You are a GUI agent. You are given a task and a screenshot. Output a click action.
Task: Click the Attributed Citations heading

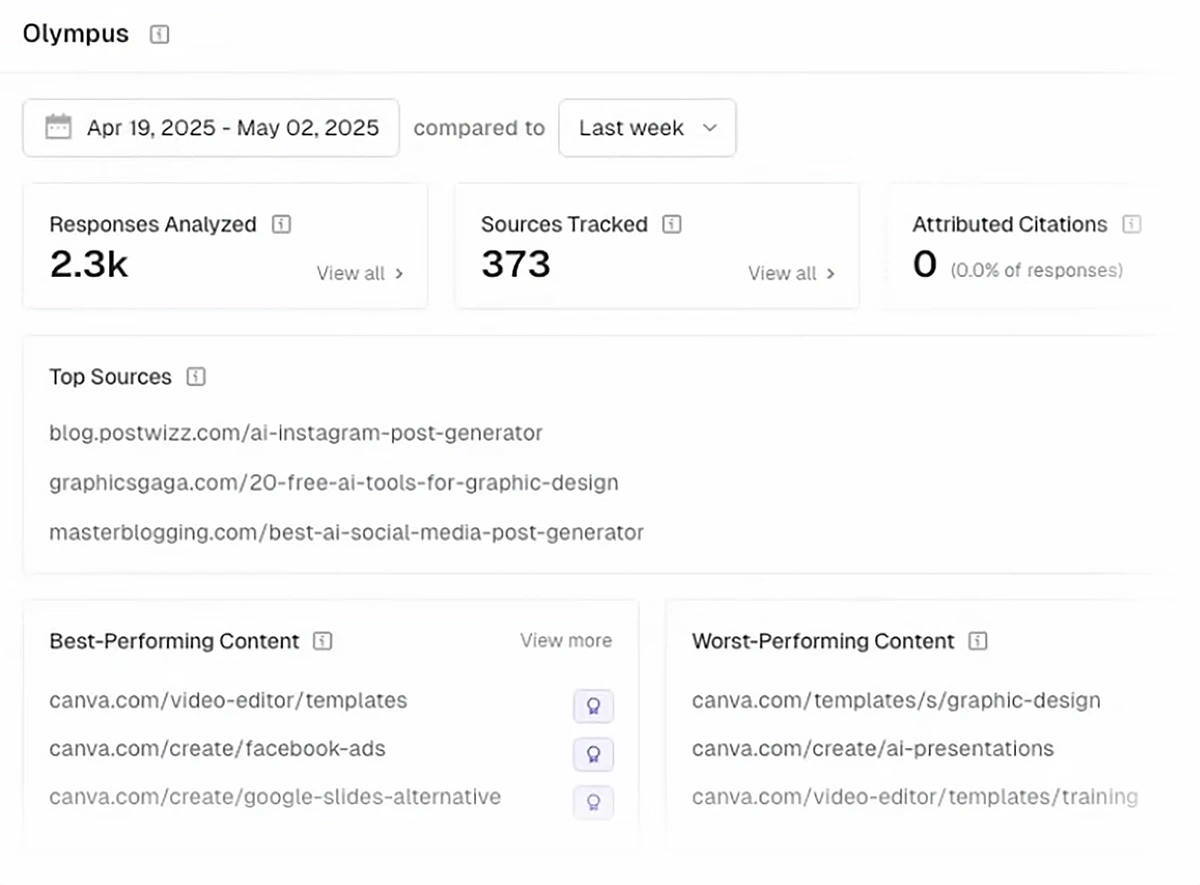tap(1010, 224)
